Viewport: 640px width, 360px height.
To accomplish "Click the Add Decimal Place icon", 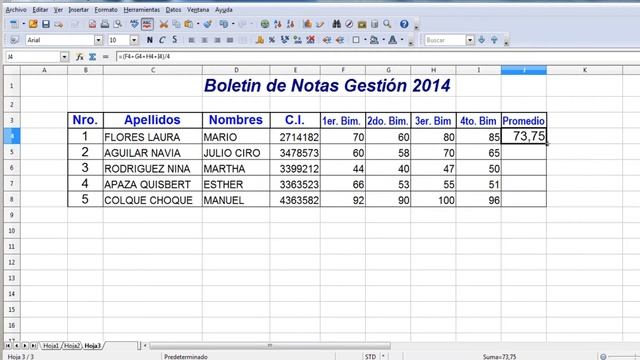I will 298,40.
